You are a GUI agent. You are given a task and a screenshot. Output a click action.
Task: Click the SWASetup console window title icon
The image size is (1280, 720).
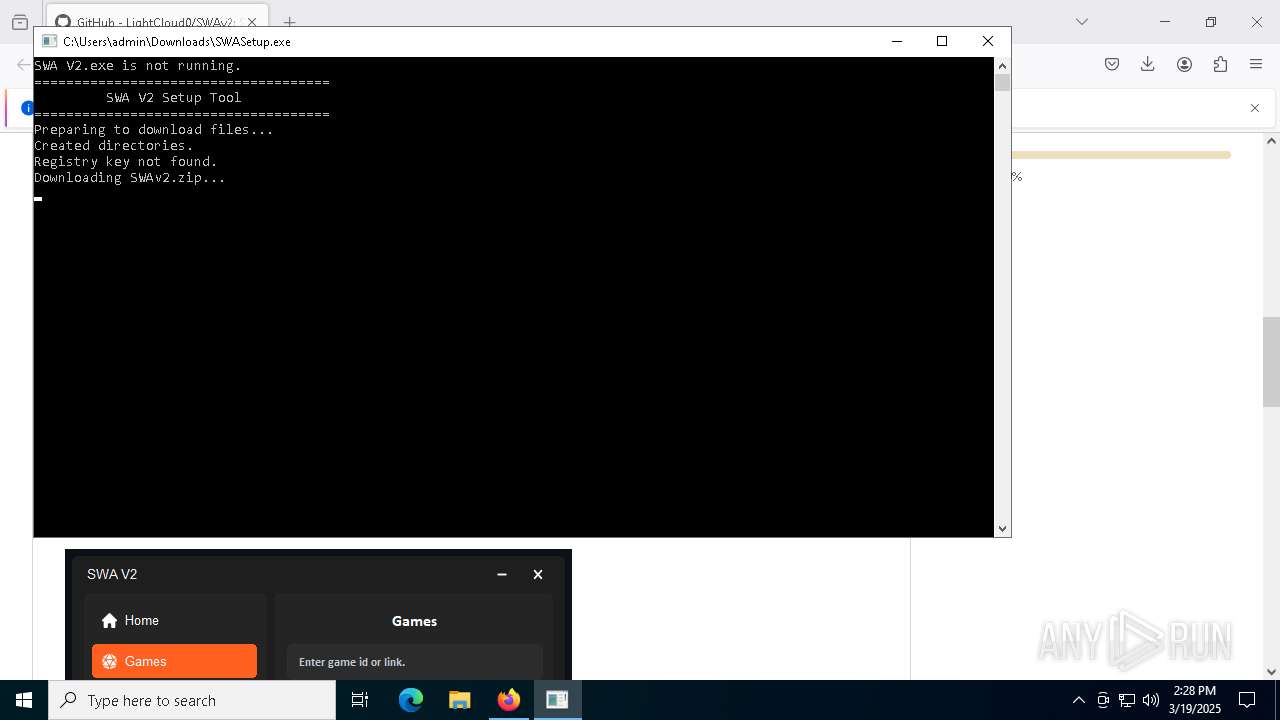coord(49,41)
